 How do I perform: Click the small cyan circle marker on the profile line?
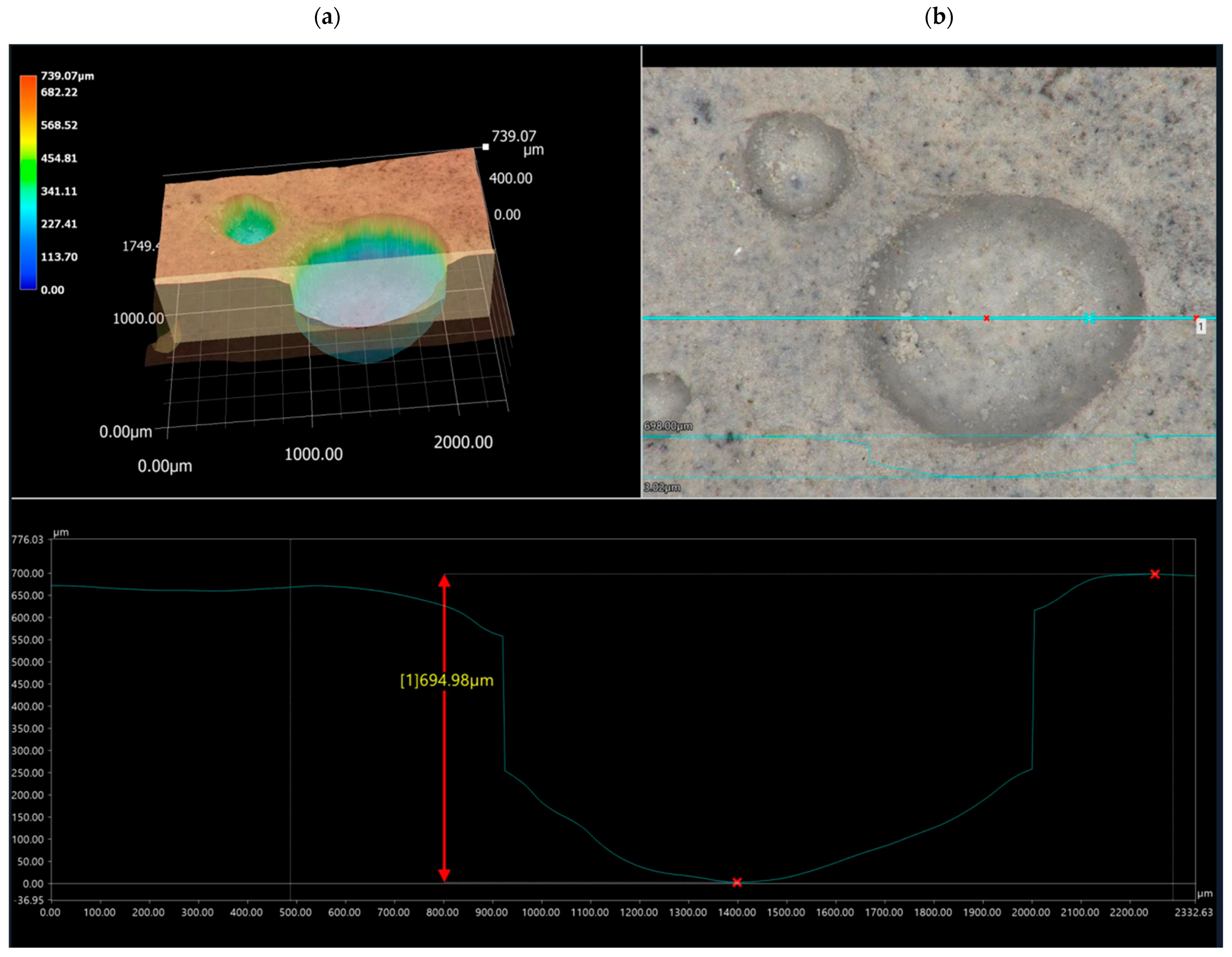click(x=925, y=318)
